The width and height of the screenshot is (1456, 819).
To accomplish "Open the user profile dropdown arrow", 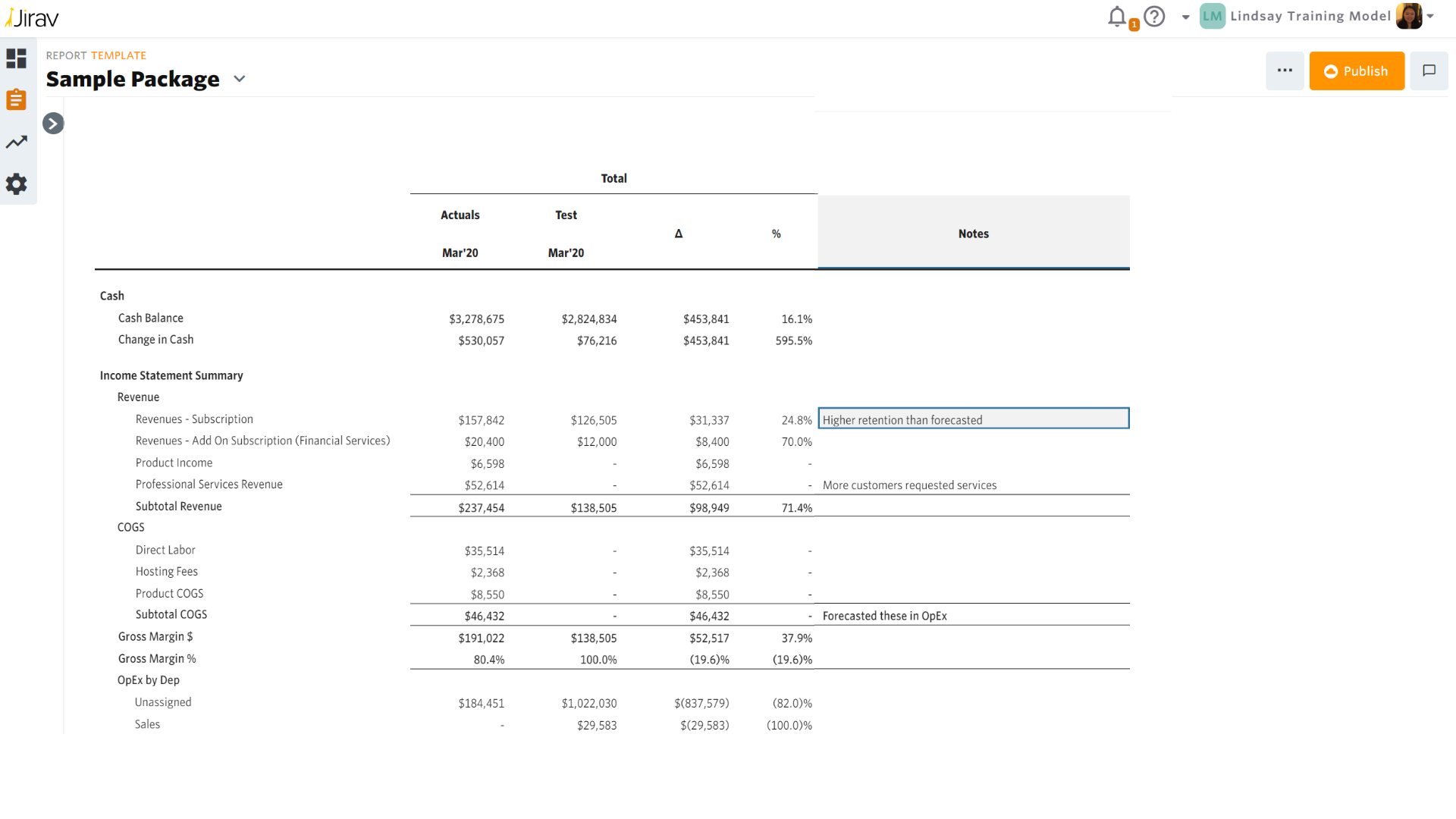I will (x=1430, y=16).
